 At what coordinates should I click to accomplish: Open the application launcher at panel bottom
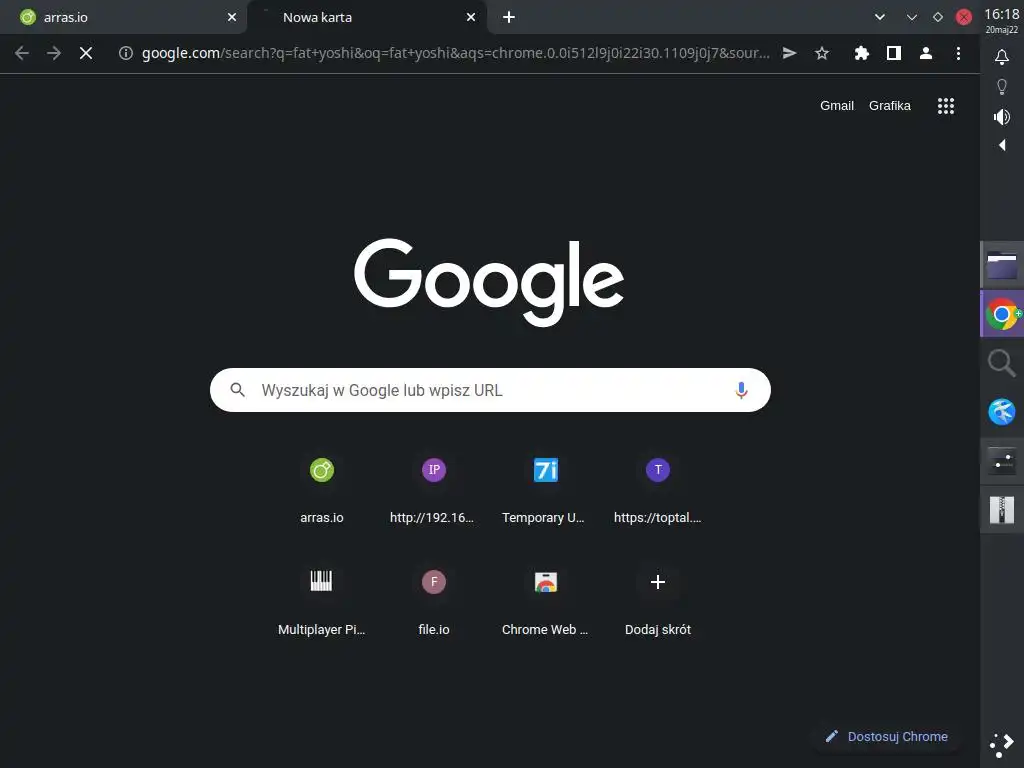point(1002,744)
